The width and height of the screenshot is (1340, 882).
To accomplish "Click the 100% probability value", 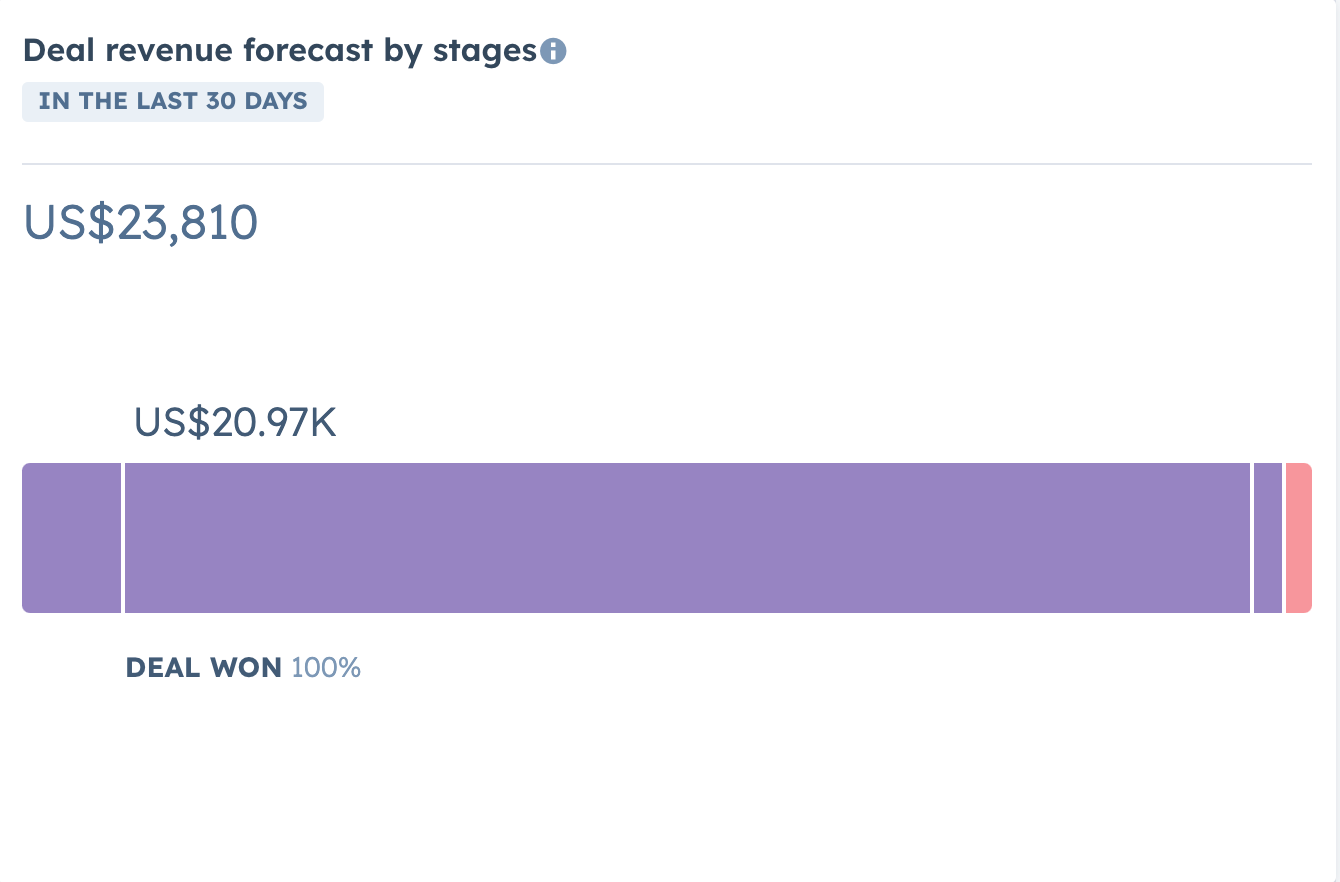I will tap(326, 667).
